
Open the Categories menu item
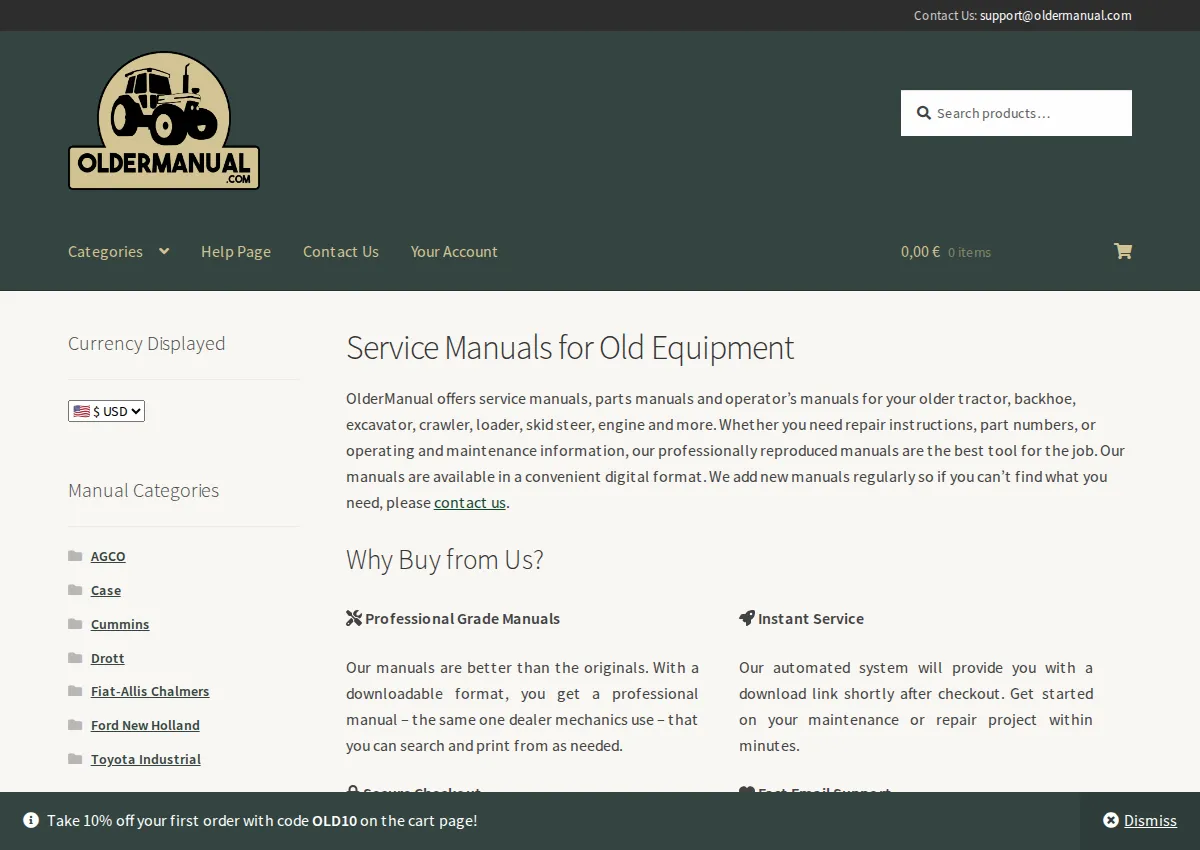(105, 251)
